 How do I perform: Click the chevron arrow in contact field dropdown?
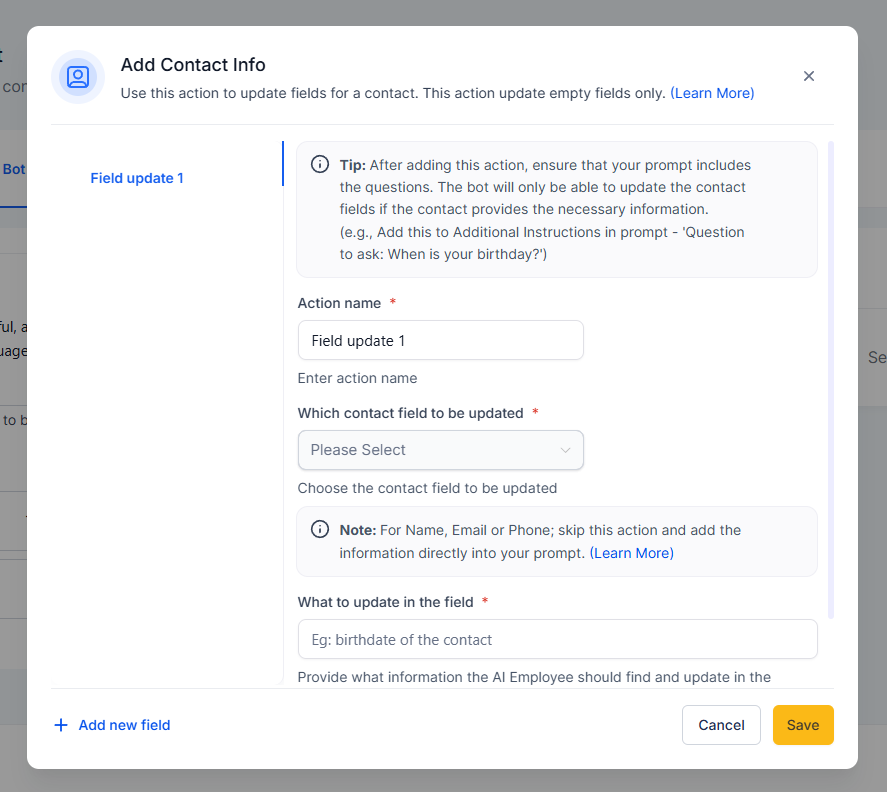coord(565,450)
